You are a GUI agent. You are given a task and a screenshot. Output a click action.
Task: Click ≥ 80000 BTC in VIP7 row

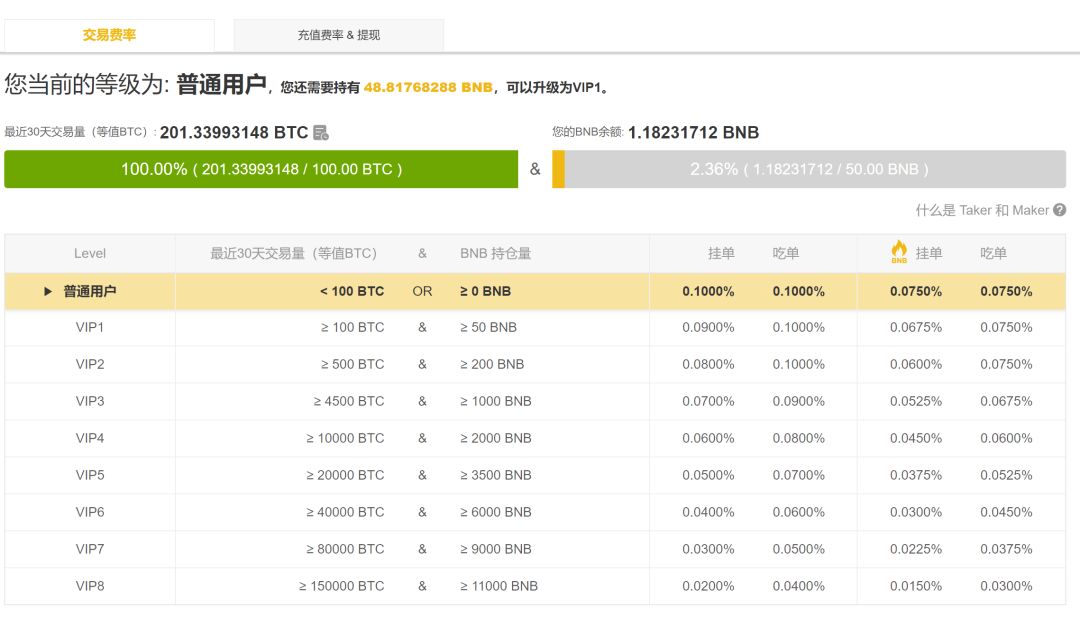pos(345,550)
